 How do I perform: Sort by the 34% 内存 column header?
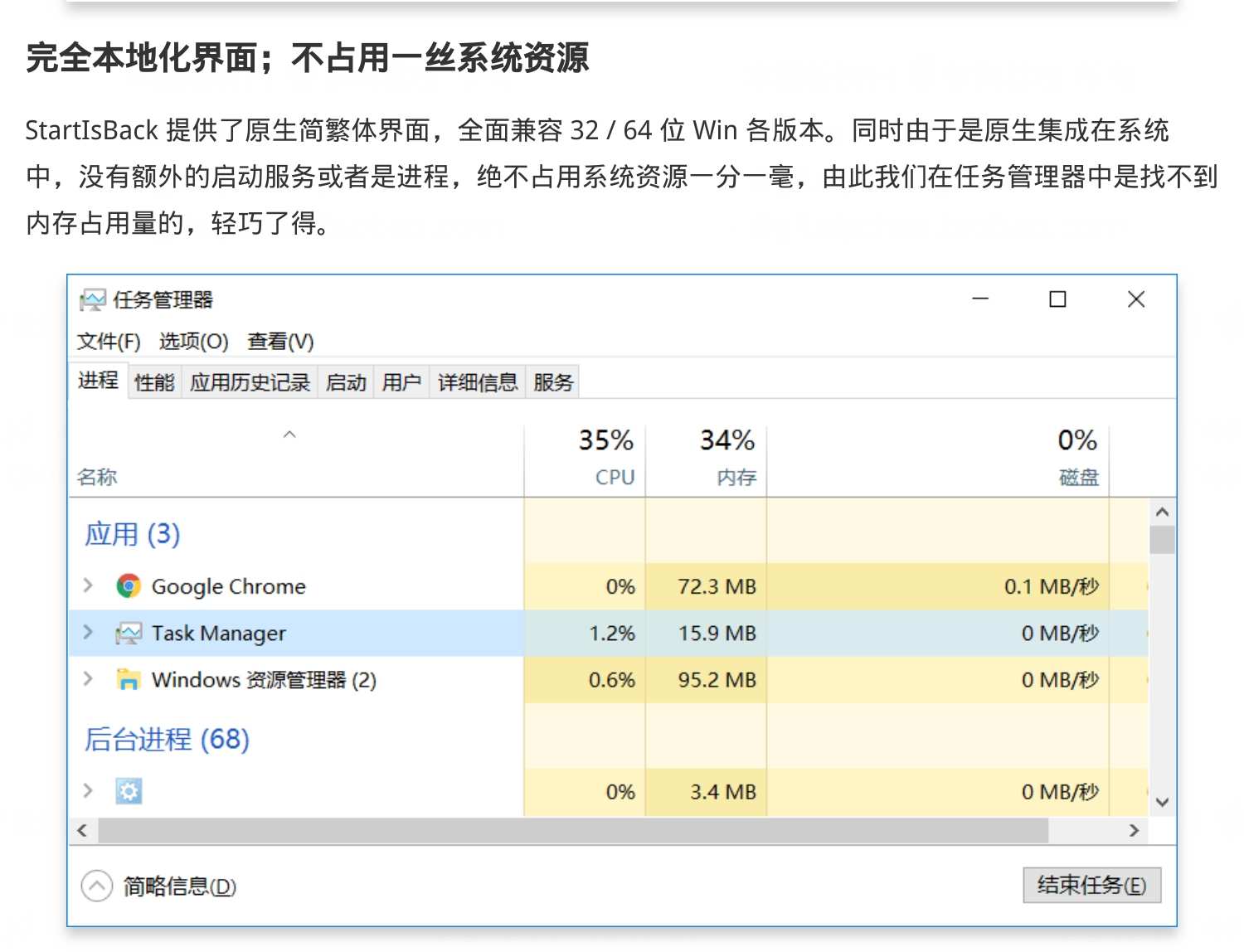coord(706,461)
